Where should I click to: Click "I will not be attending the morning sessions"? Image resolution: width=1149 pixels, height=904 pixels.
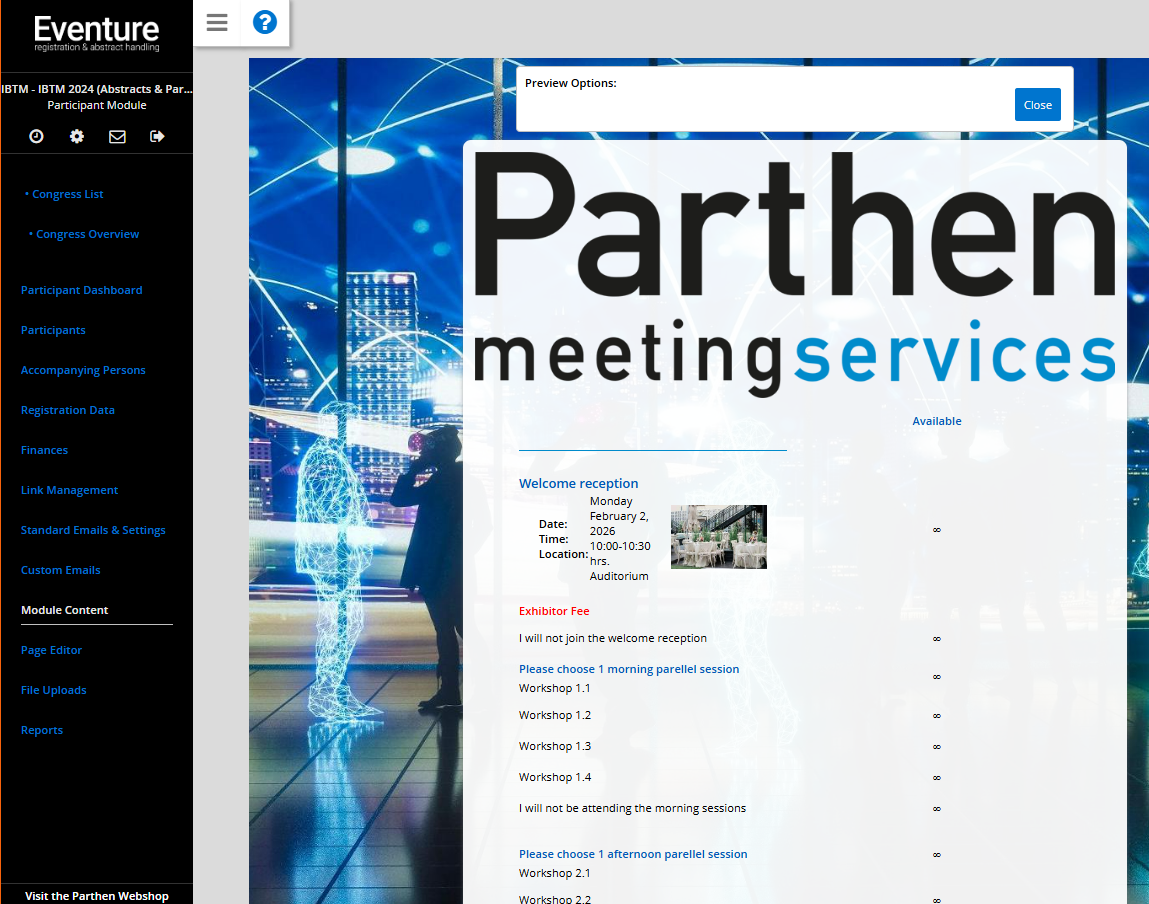click(632, 808)
